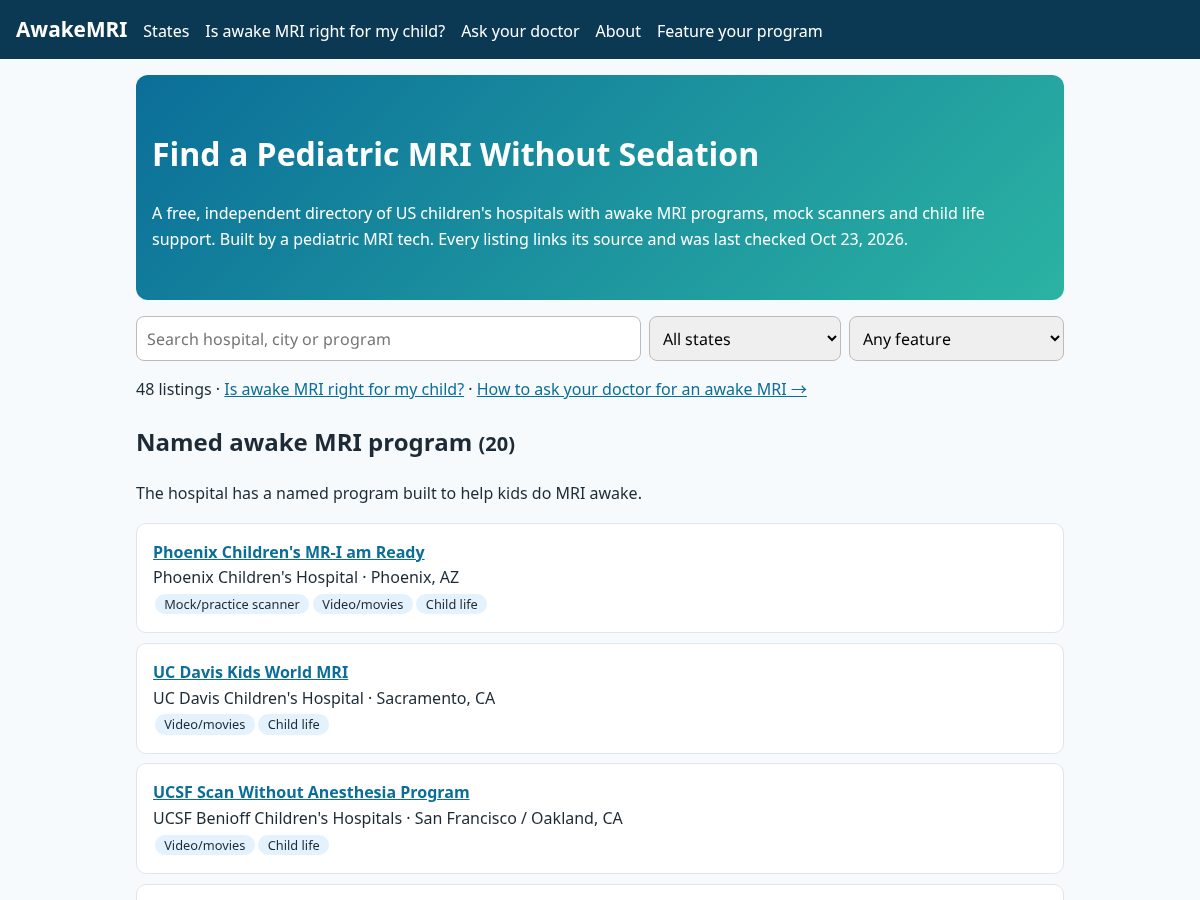1200x900 pixels.
Task: Open the About page
Action: [x=618, y=31]
